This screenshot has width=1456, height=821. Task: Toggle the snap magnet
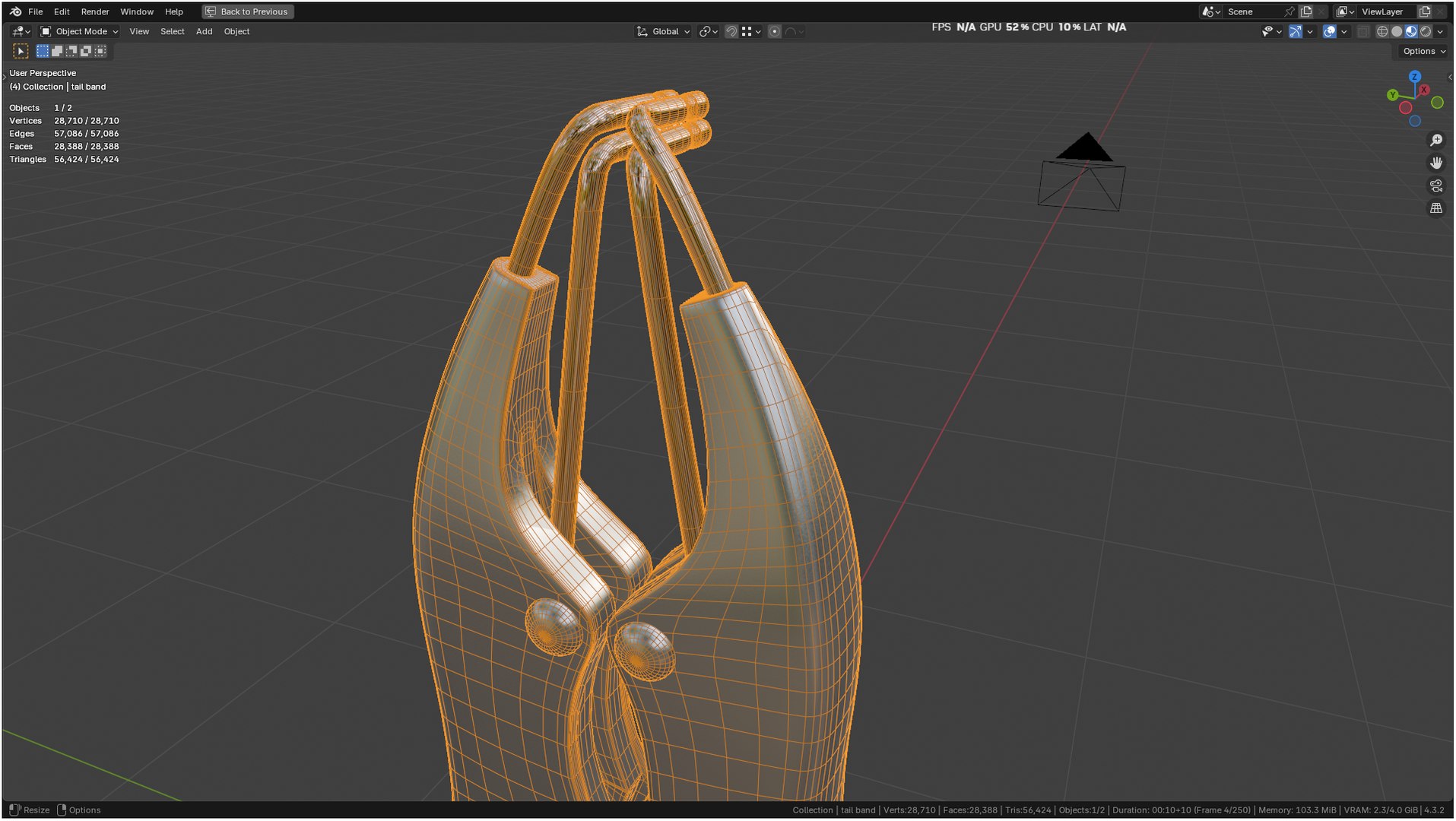click(731, 31)
